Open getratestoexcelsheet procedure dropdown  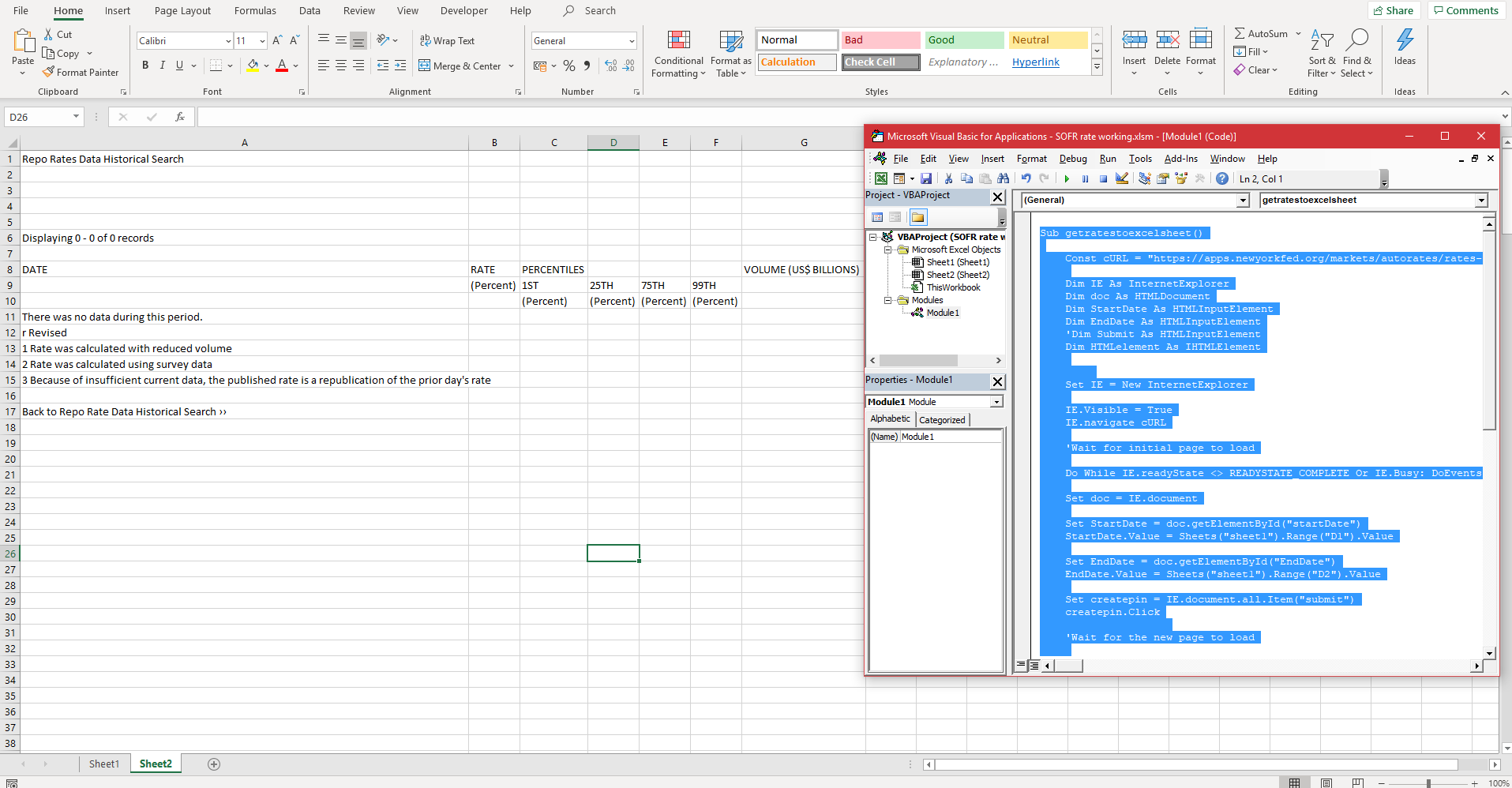pyautogui.click(x=1481, y=201)
